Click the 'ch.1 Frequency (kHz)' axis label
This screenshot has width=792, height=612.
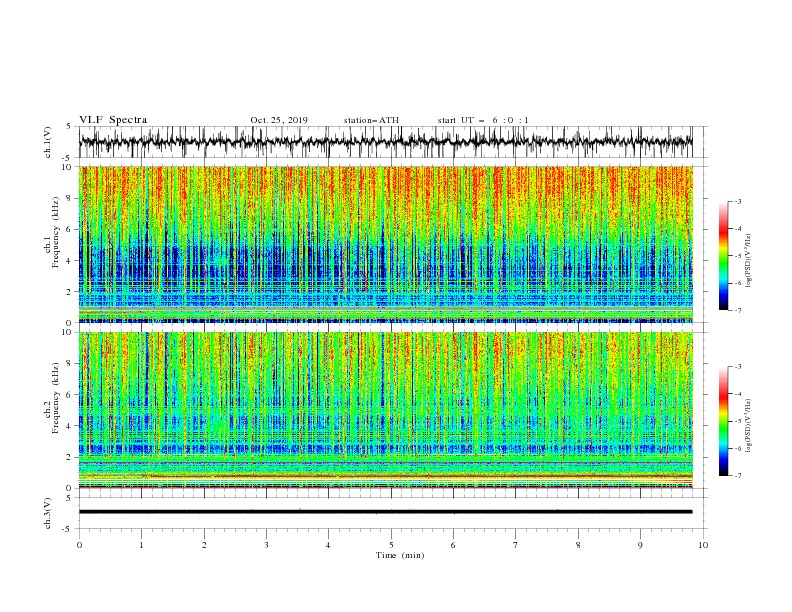click(x=52, y=234)
